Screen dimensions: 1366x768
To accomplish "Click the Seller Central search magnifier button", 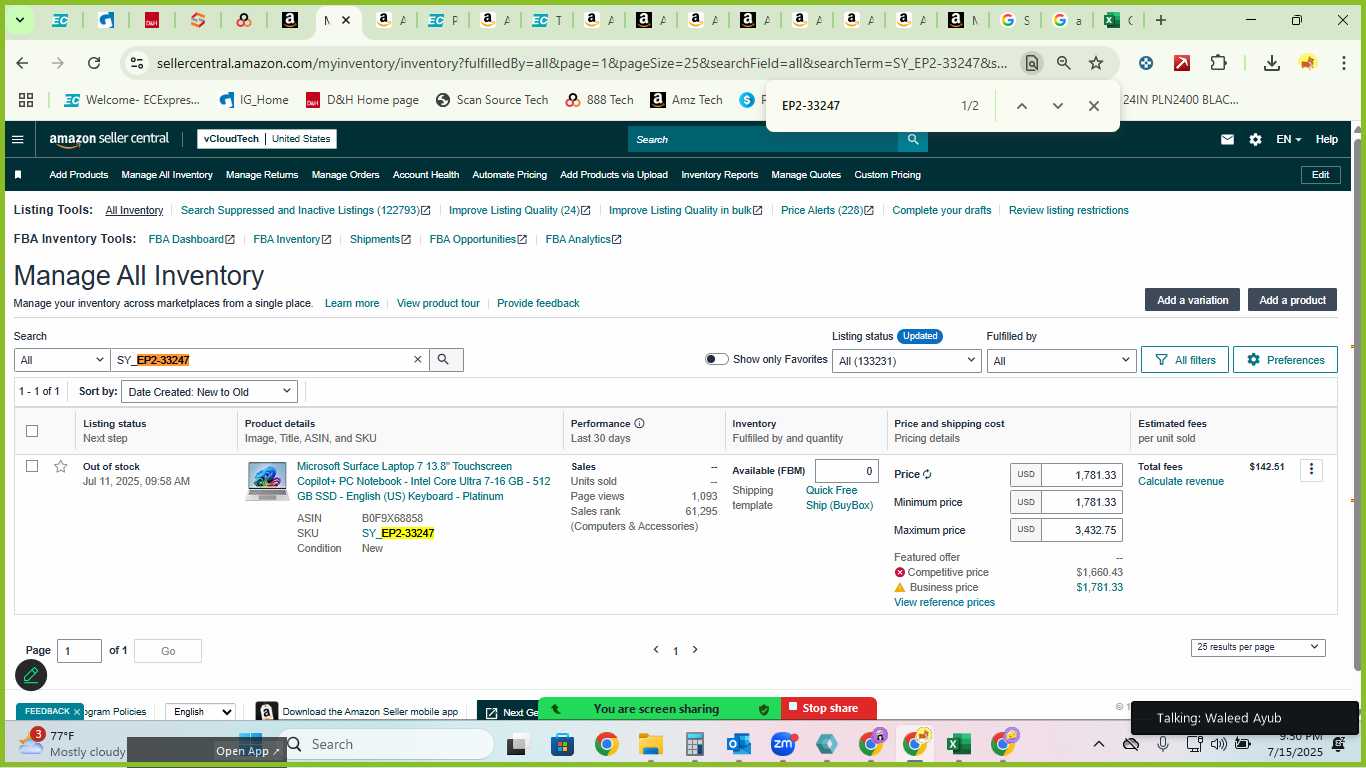I will click(912, 139).
